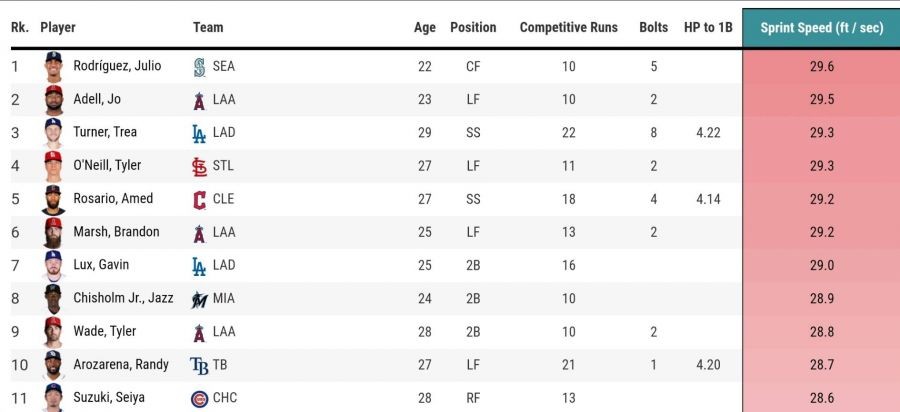
Task: Click the Miami Marlins team logo
Action: [199, 298]
